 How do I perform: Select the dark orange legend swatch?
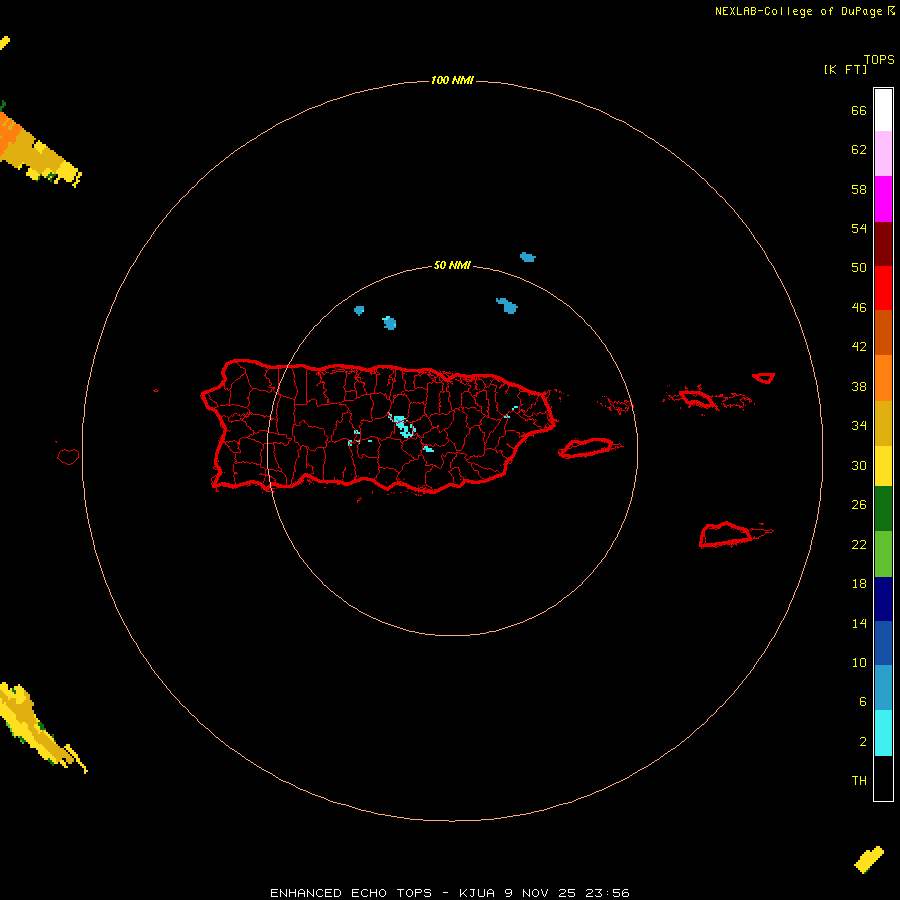[883, 332]
